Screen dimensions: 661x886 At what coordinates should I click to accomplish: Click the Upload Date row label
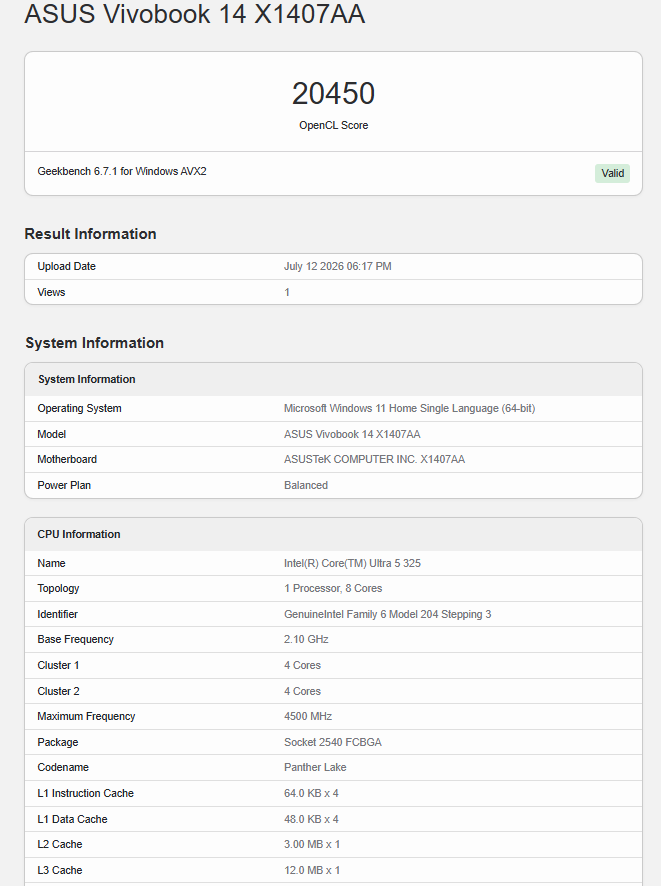point(67,266)
